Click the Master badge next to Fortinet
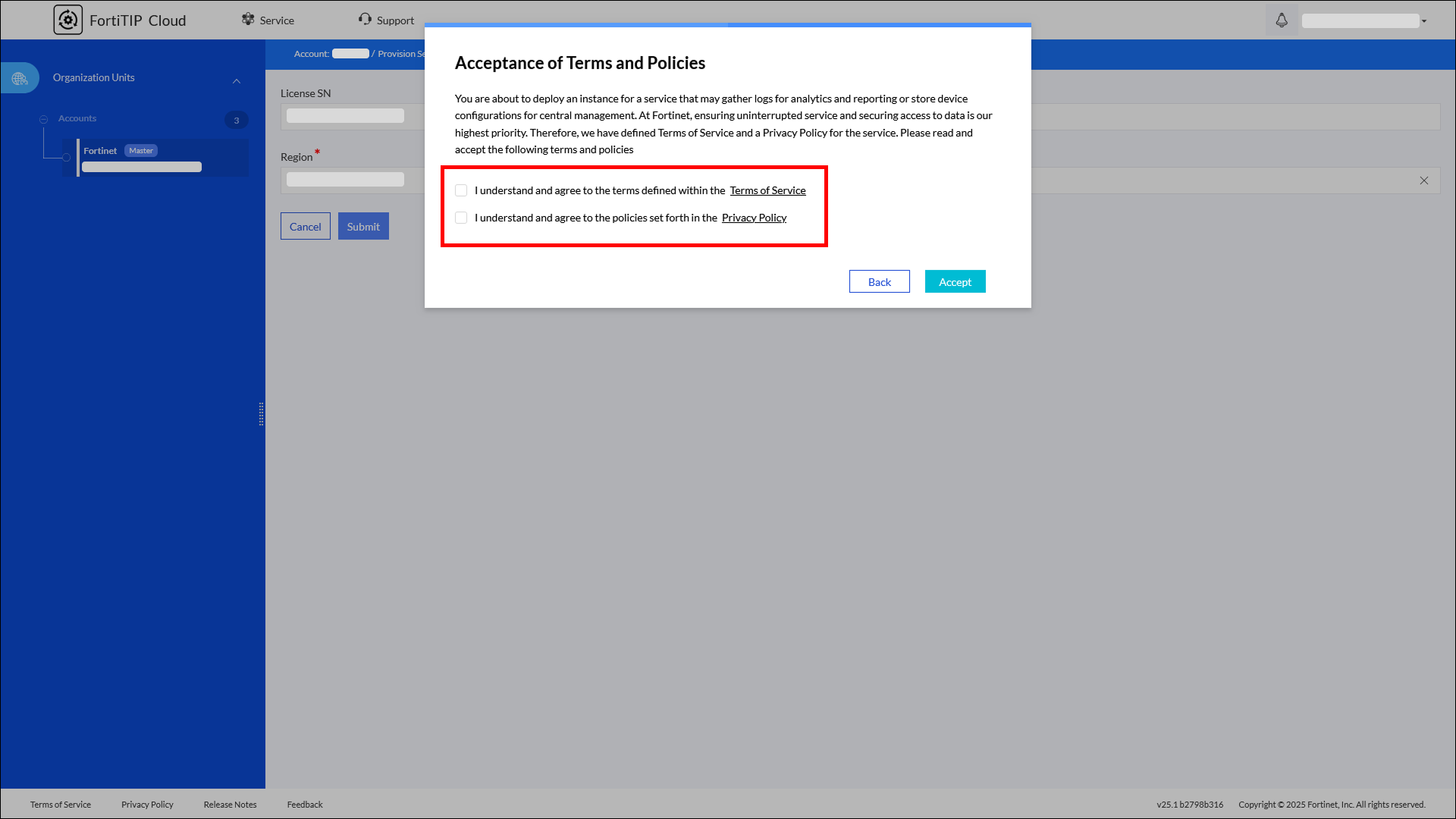This screenshot has width=1456, height=819. tap(141, 151)
